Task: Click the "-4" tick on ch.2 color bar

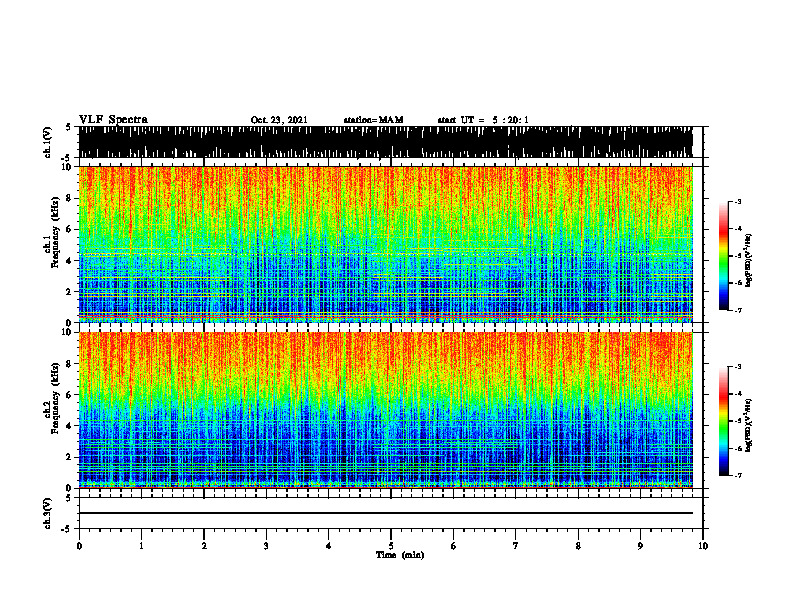Action: click(737, 394)
